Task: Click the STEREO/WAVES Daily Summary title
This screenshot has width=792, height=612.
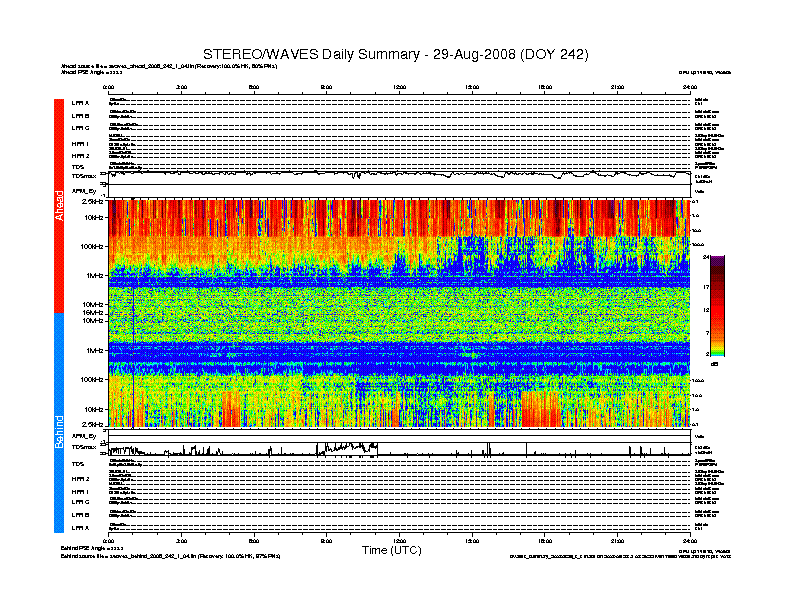Action: (395, 55)
